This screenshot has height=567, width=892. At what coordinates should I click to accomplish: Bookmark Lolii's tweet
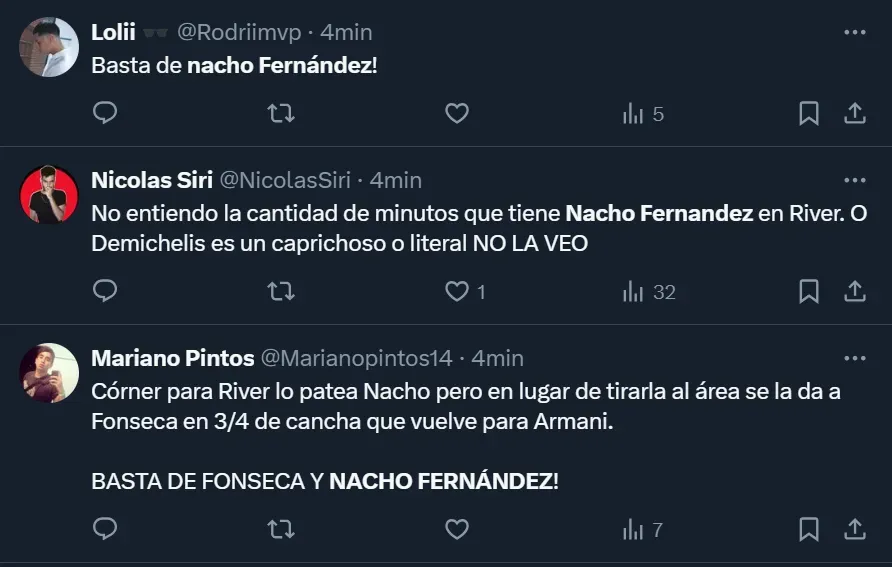click(x=809, y=114)
